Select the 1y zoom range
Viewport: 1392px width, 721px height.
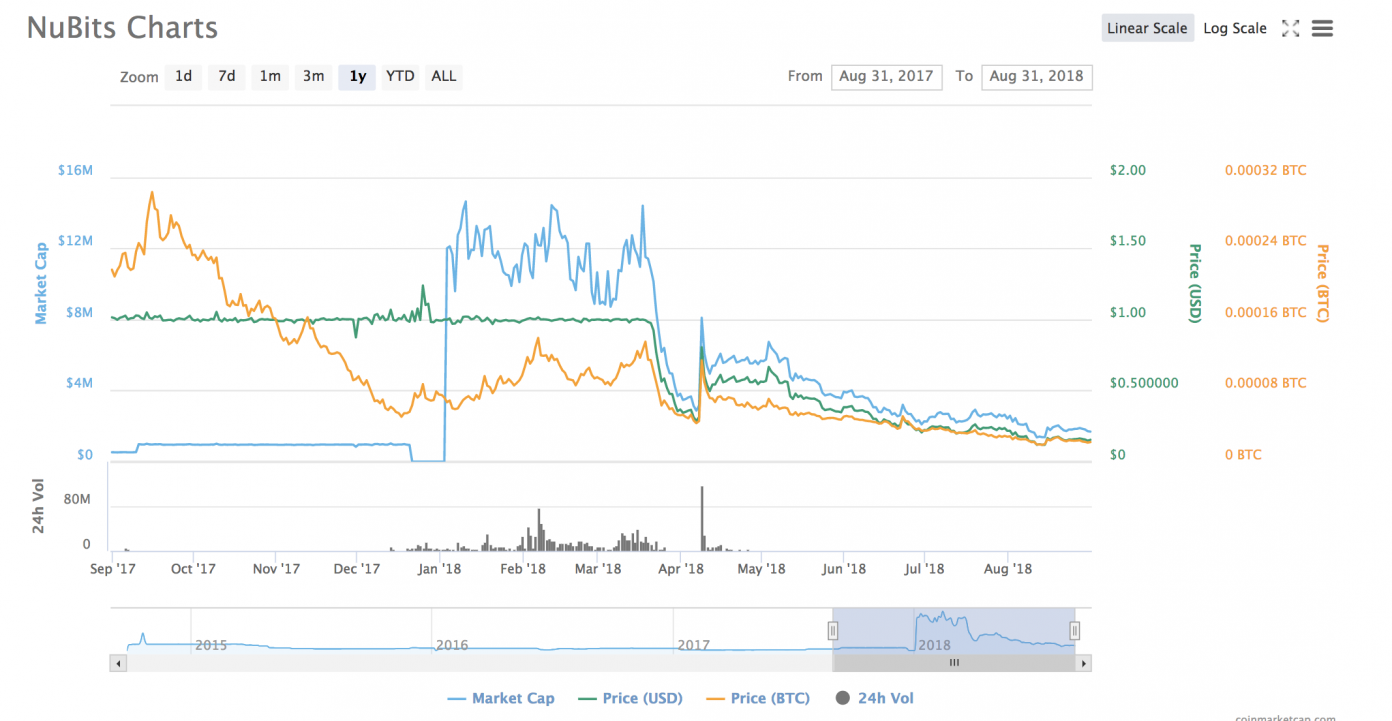[357, 76]
